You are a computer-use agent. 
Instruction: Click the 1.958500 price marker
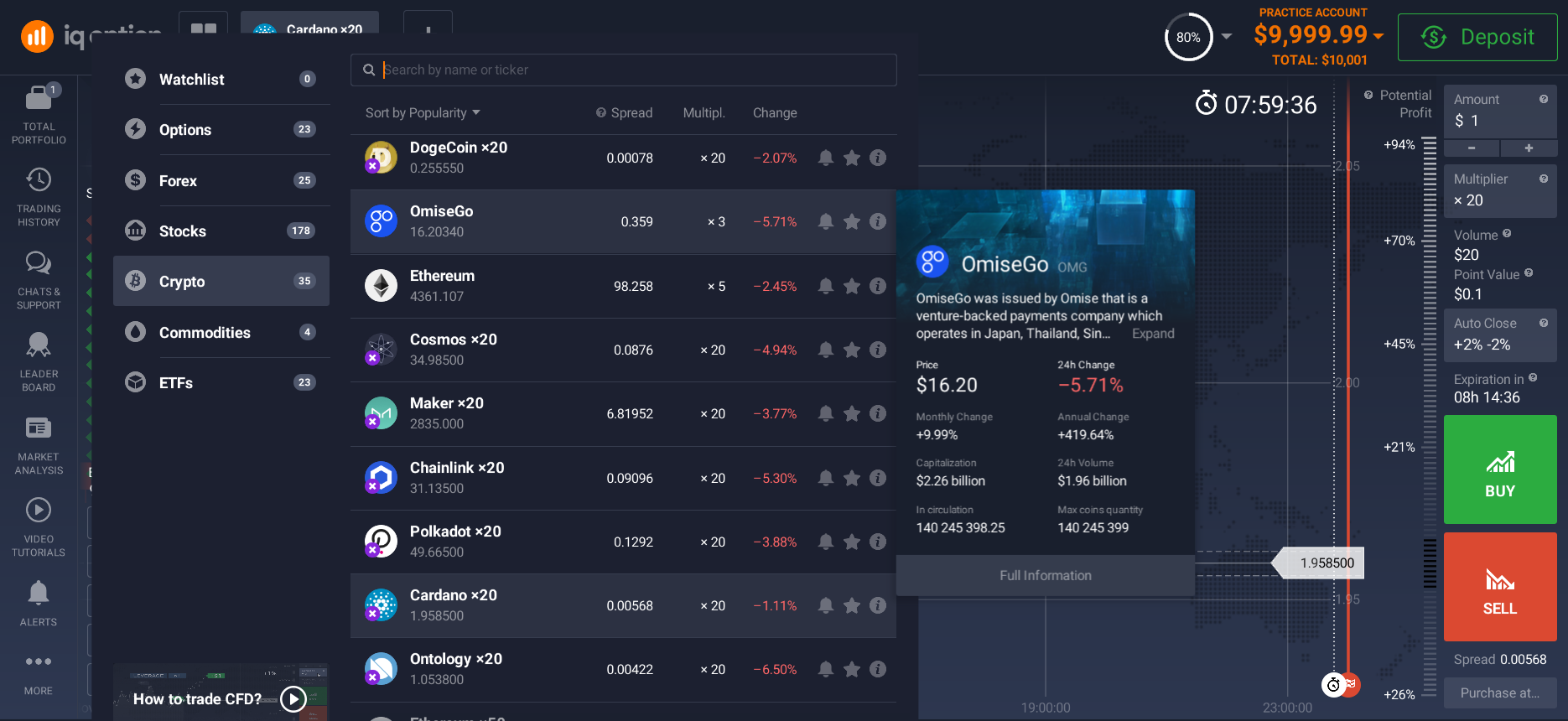coord(1319,563)
